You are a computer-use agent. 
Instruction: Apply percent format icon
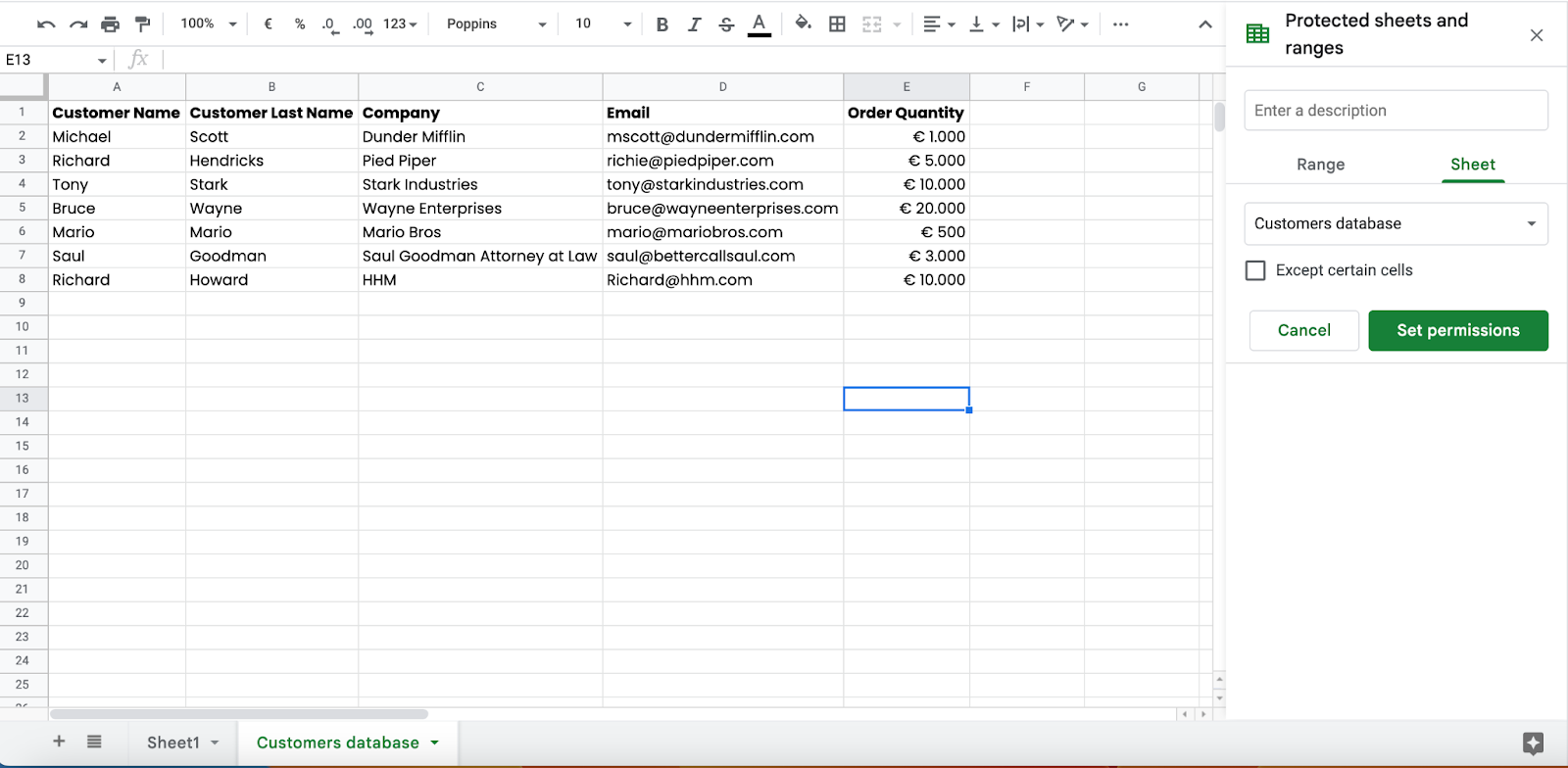(300, 24)
